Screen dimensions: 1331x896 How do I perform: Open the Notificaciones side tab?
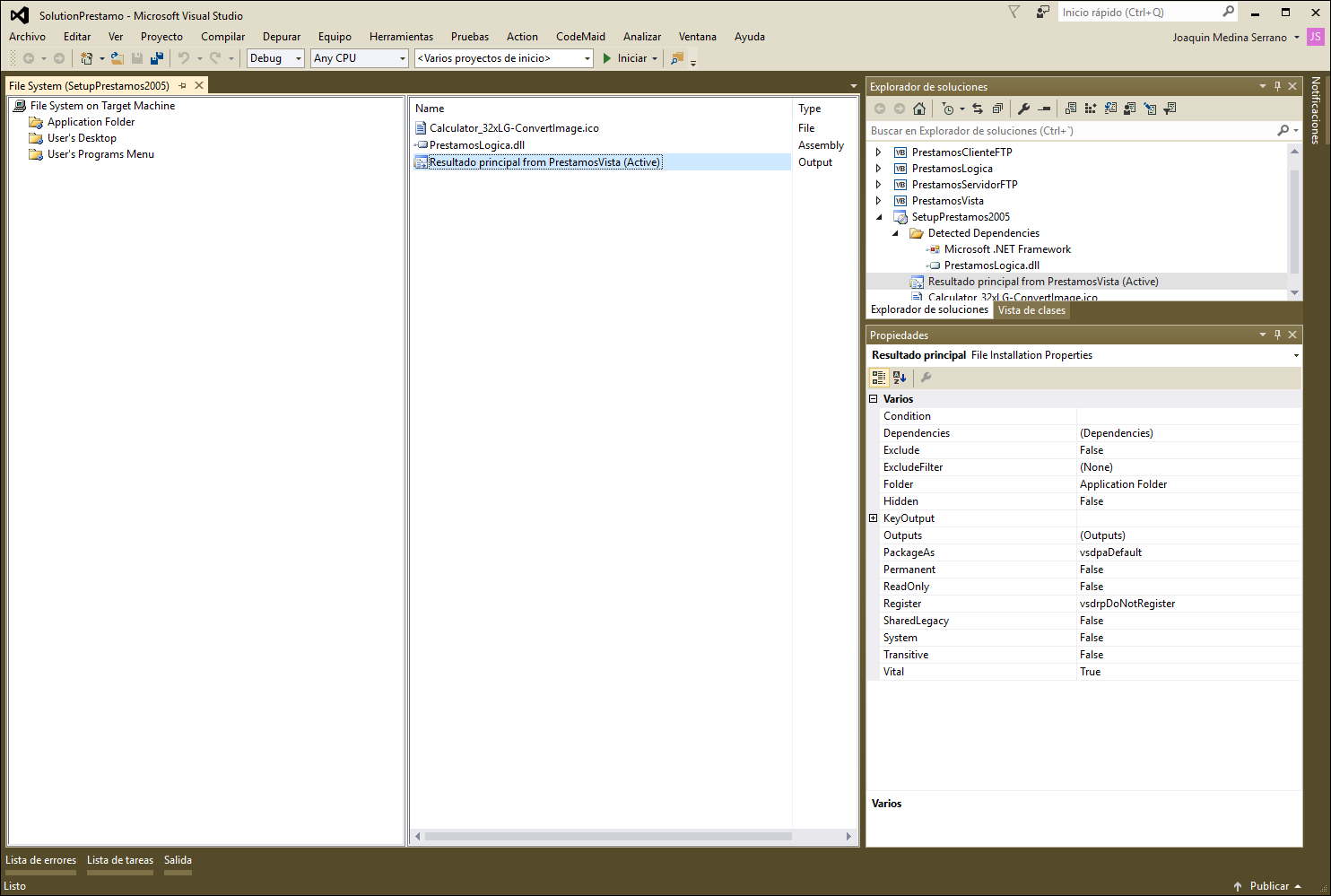1316,110
